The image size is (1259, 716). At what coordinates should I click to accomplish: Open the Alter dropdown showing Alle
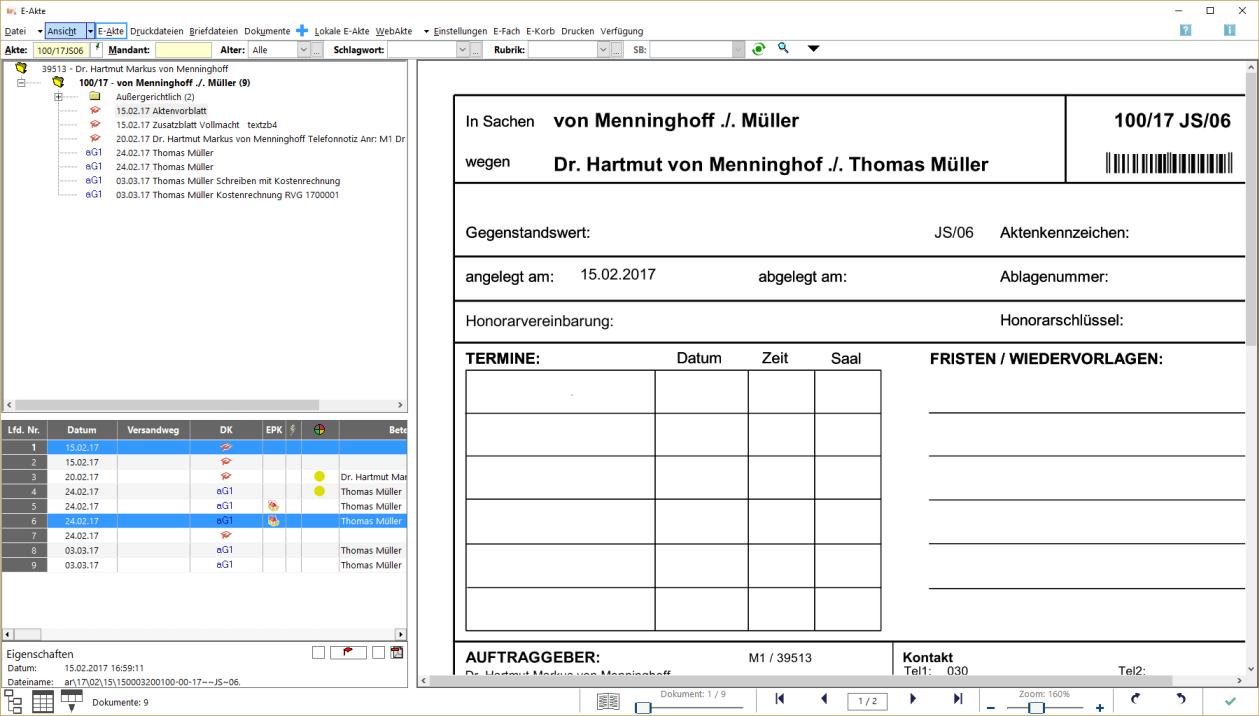tap(303, 50)
